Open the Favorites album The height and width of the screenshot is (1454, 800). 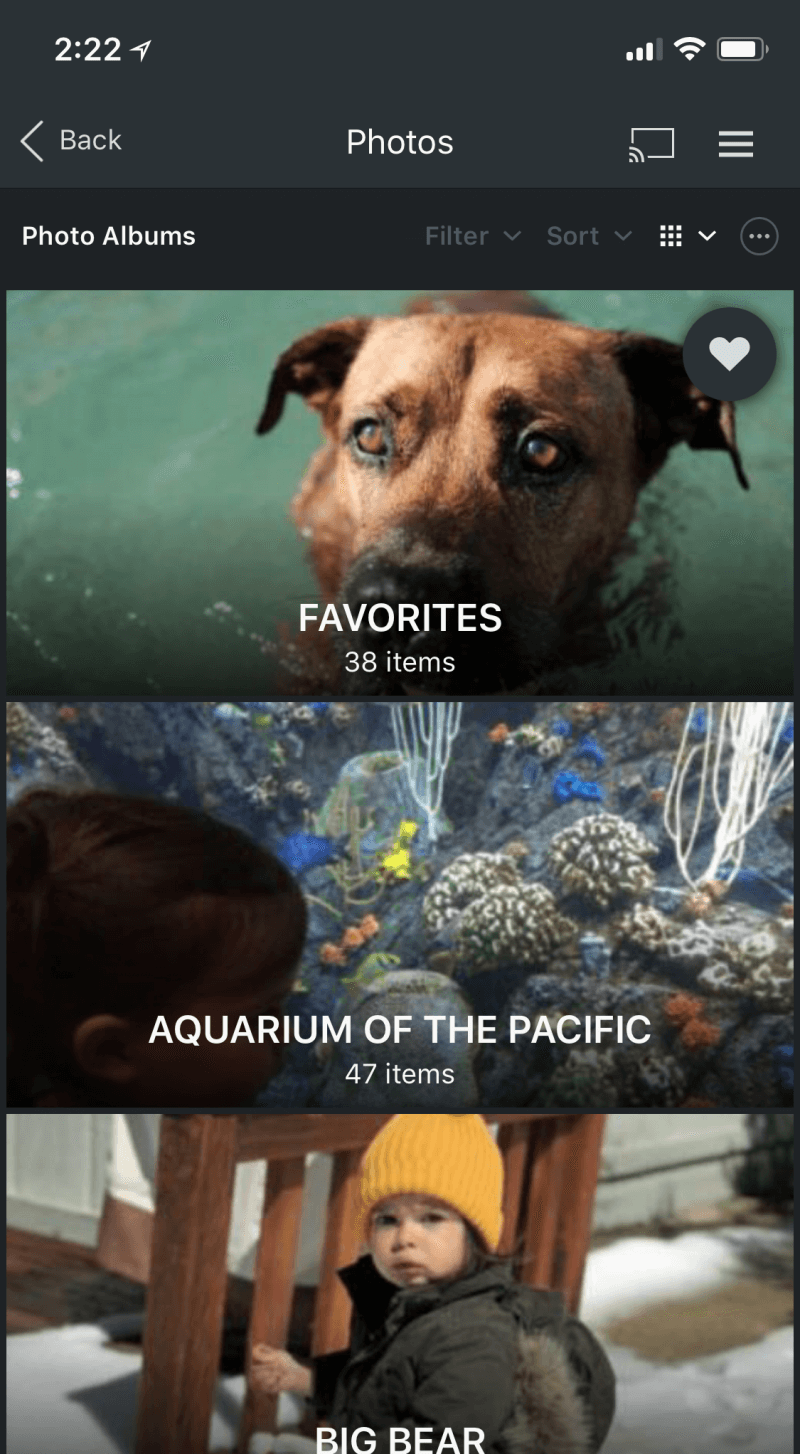tap(400, 493)
